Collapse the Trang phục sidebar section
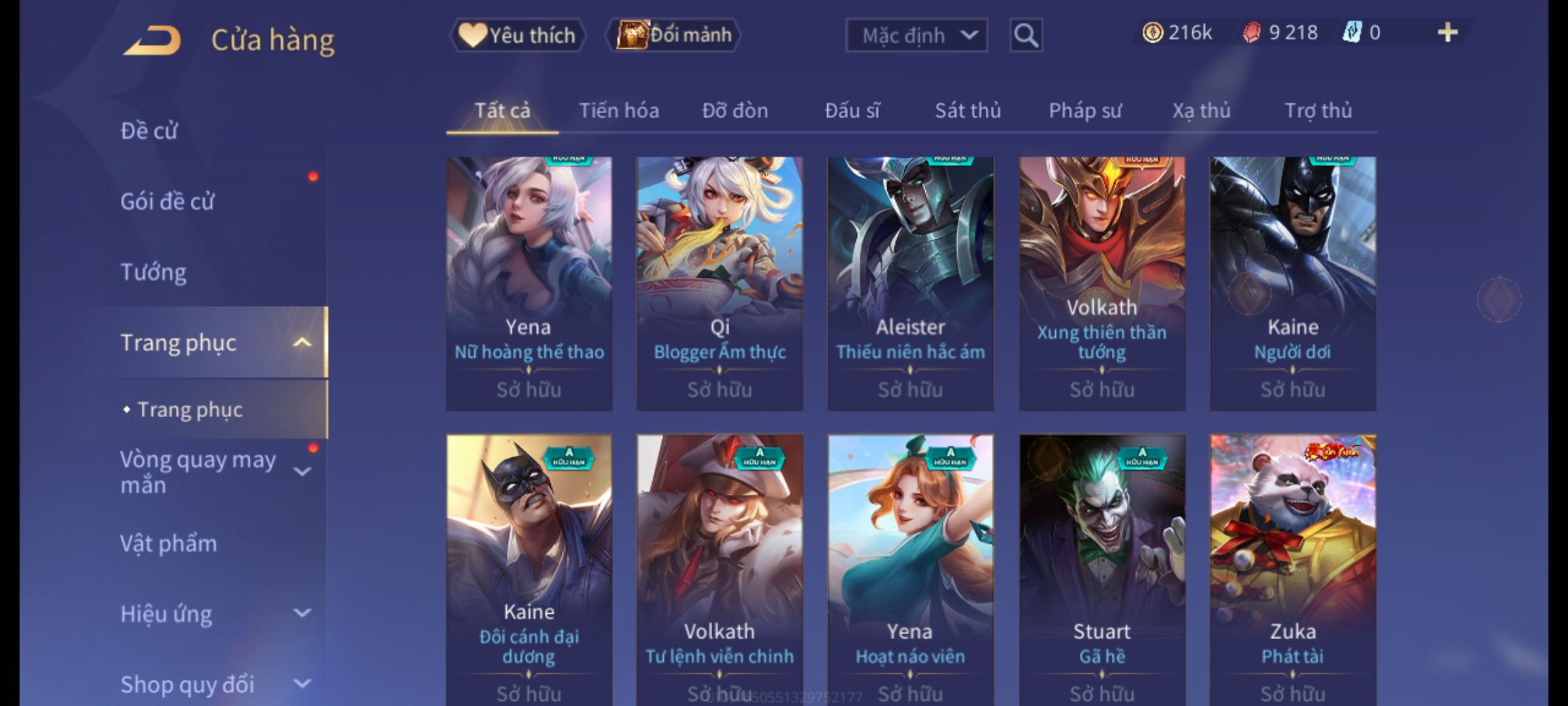1568x706 pixels. (x=302, y=343)
